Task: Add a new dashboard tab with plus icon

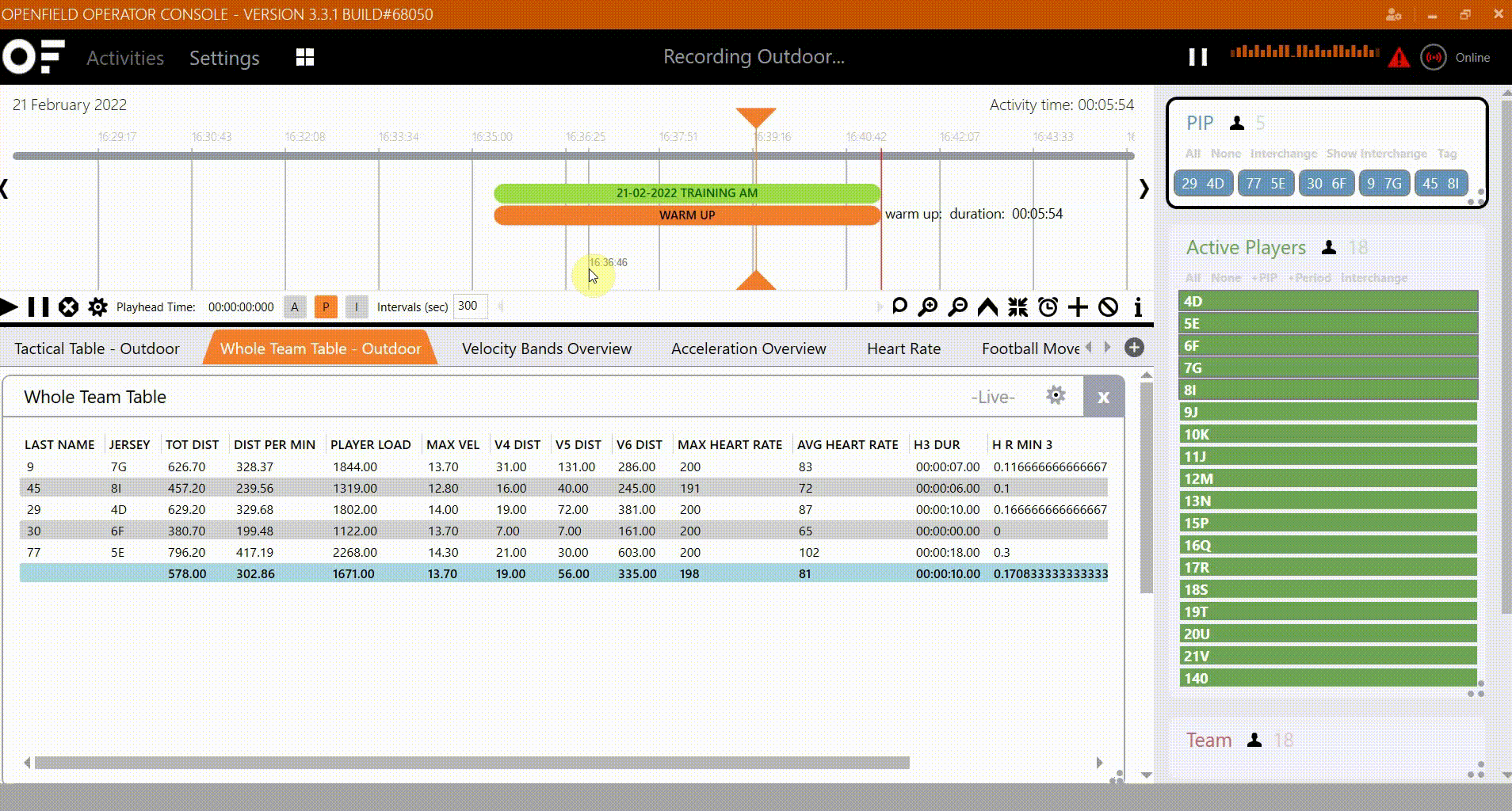Action: [1134, 348]
